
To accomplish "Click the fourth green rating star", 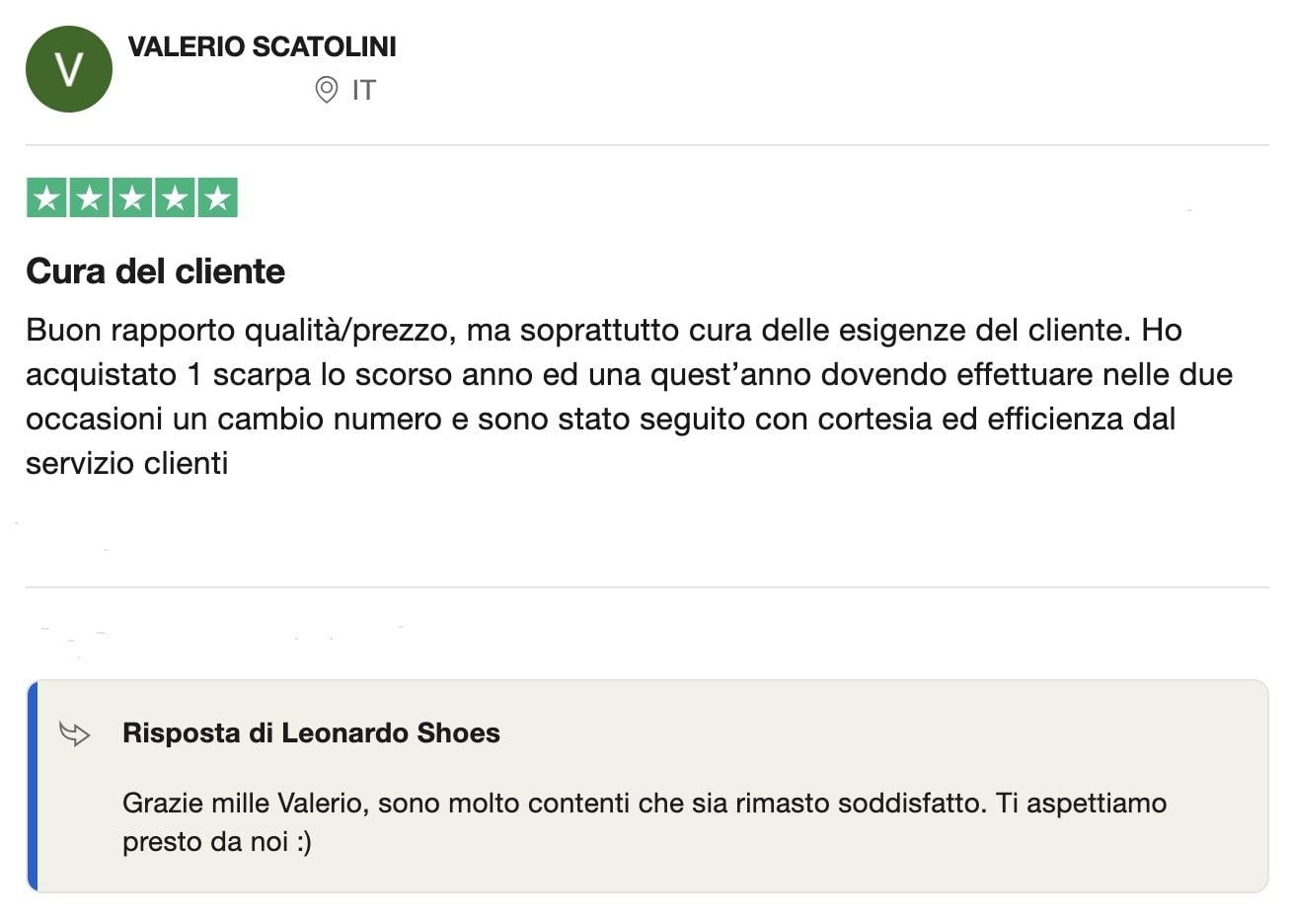I will 175,197.
